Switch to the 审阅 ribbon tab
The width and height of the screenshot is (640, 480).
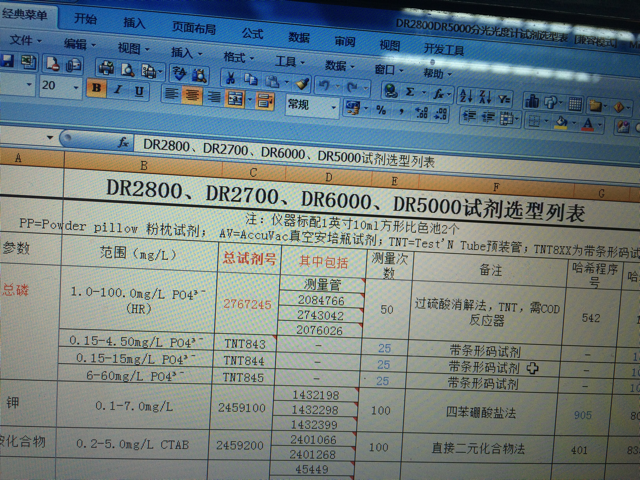(x=345, y=42)
